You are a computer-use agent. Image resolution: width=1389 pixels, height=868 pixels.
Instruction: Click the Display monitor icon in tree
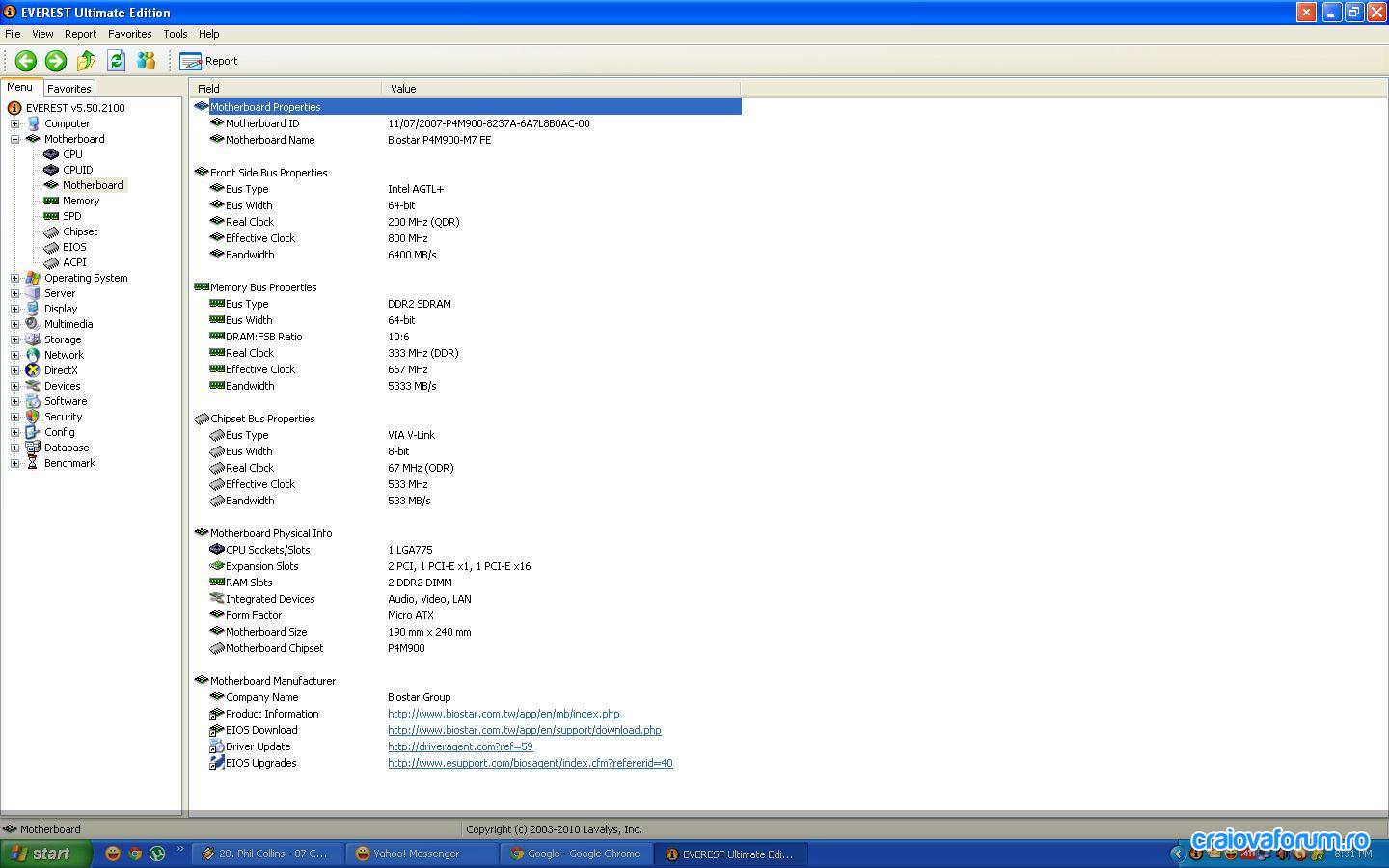pos(33,309)
